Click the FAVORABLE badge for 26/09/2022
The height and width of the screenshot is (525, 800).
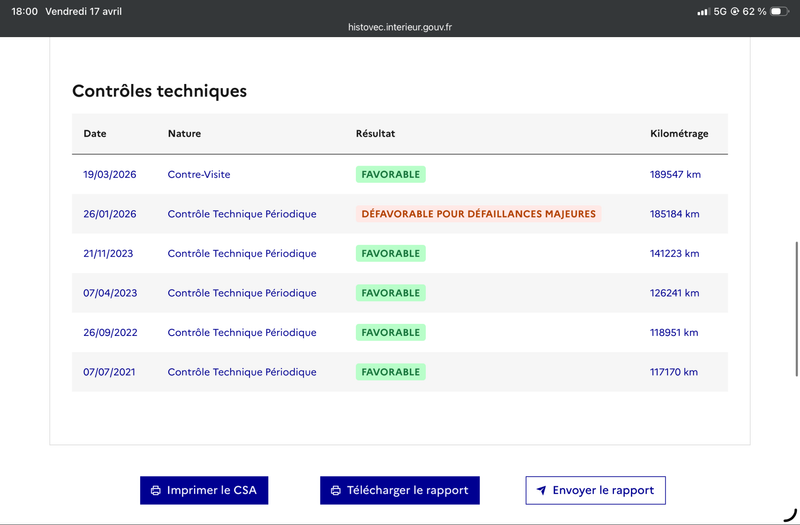[391, 333]
